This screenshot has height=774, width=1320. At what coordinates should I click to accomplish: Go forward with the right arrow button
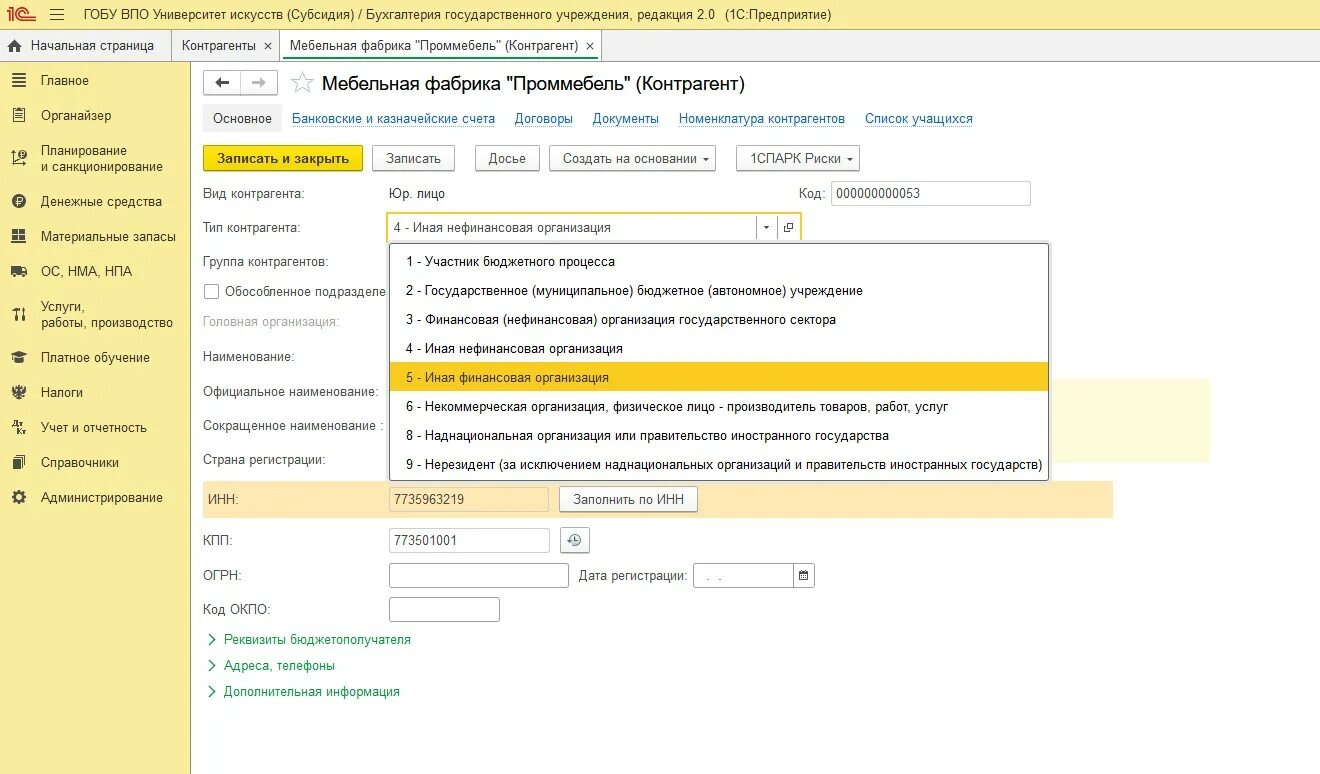(259, 83)
